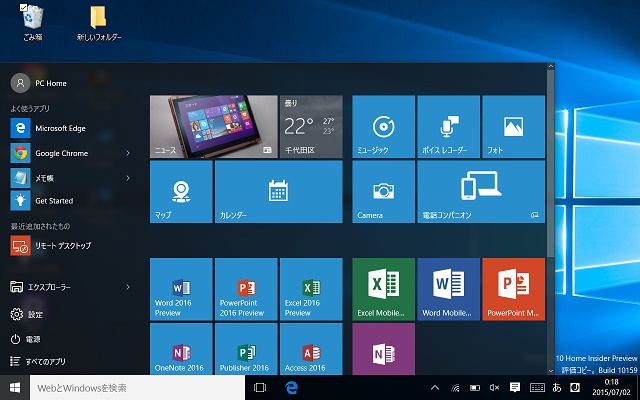The image size is (640, 400).
Task: Launch Excel 2016 Preview tile
Action: pos(311,289)
